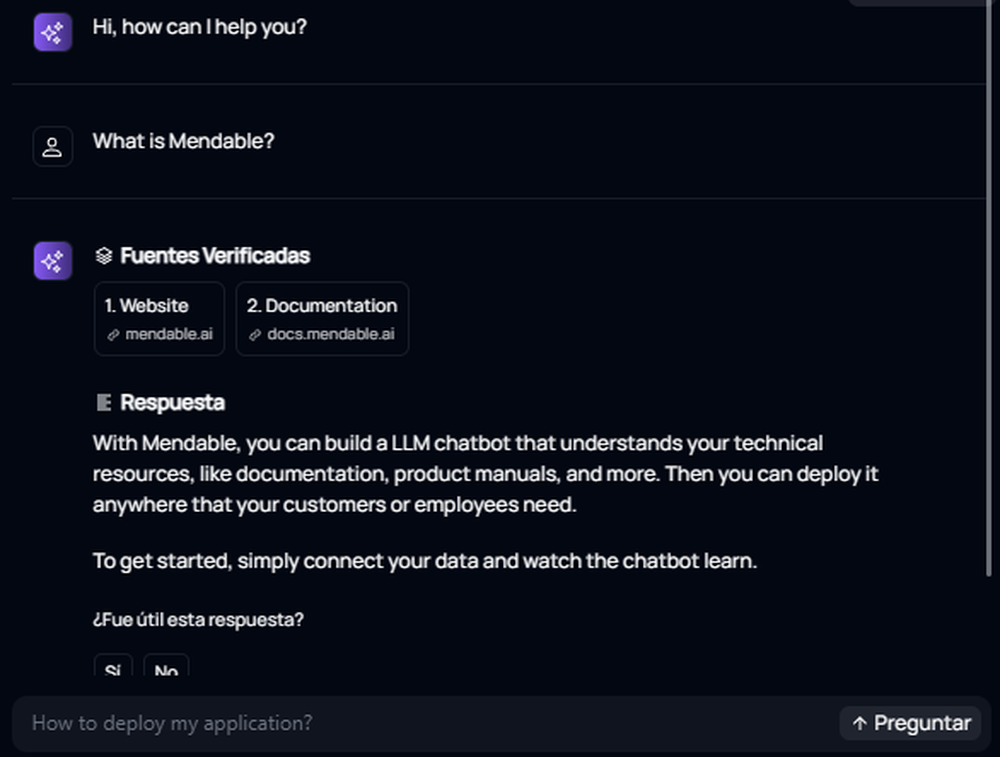Click the chat vertical scrollbar
The width and height of the screenshot is (1000, 757).
(989, 287)
